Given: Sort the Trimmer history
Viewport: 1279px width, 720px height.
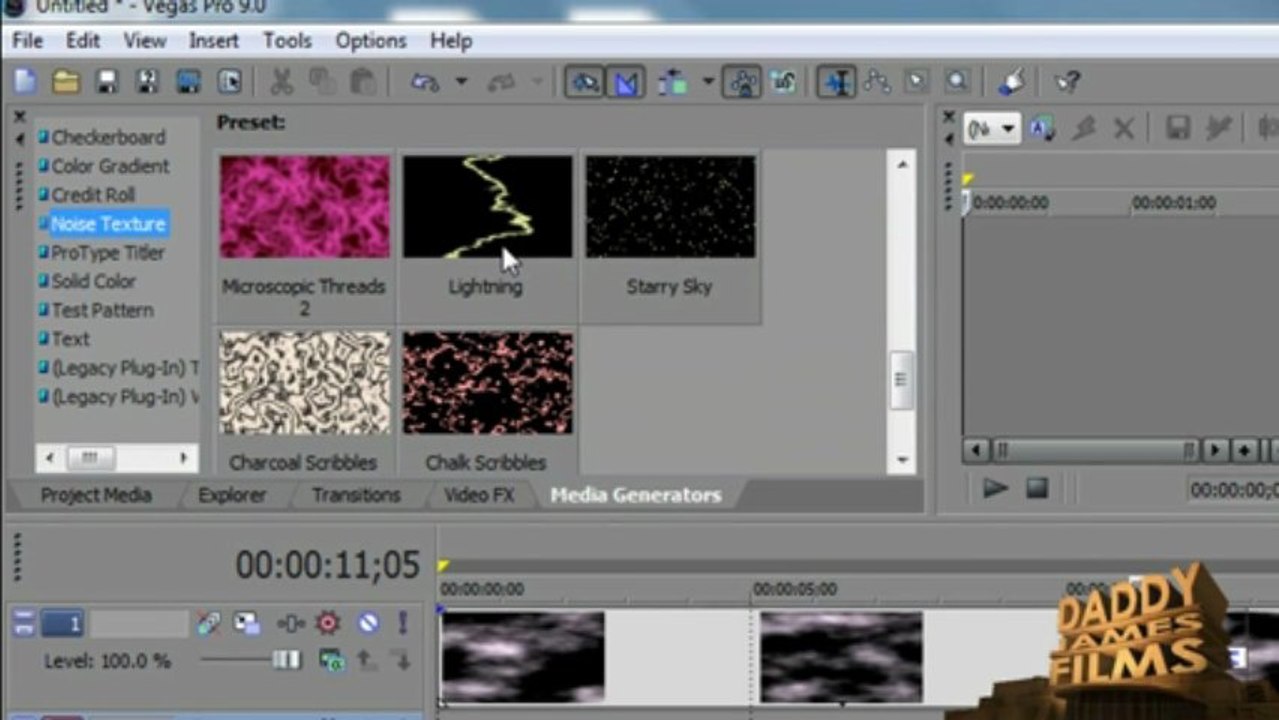Looking at the screenshot, I should [1041, 128].
